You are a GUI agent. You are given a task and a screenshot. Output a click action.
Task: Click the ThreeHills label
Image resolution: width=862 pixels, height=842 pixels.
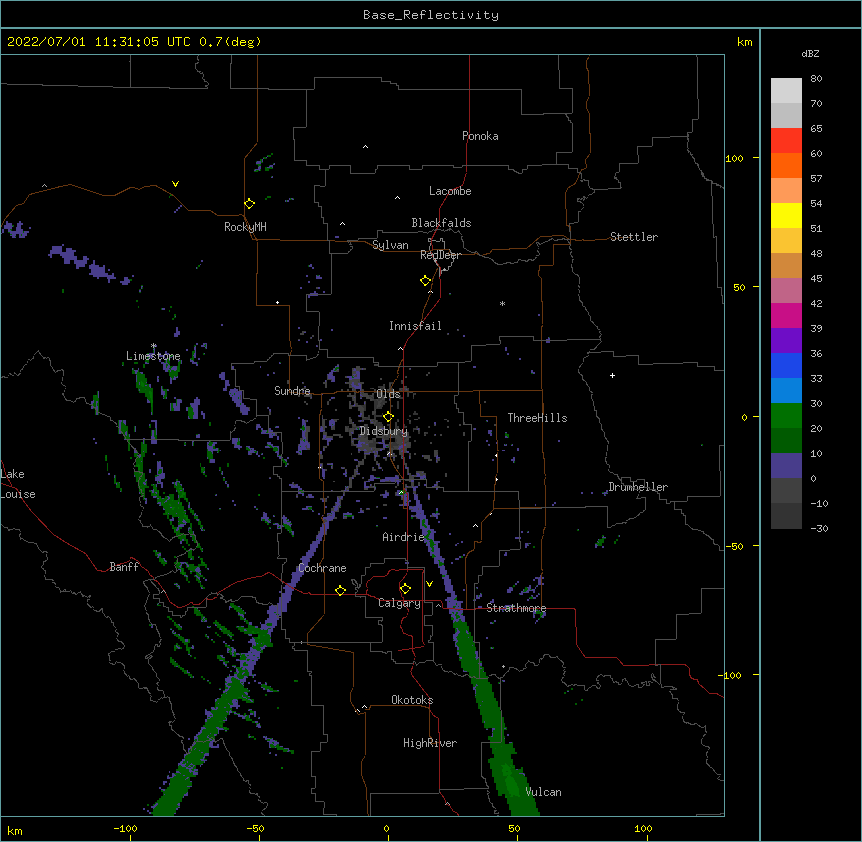[x=537, y=418]
